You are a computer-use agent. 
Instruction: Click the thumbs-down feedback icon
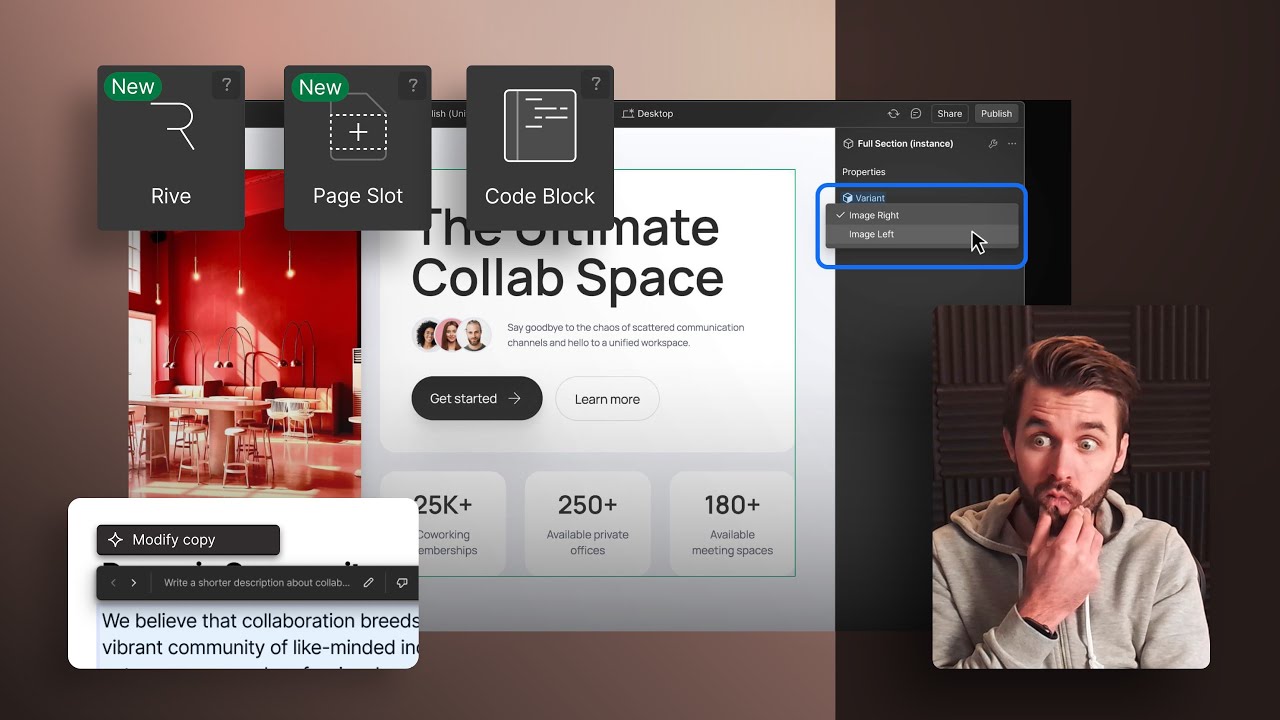[402, 582]
